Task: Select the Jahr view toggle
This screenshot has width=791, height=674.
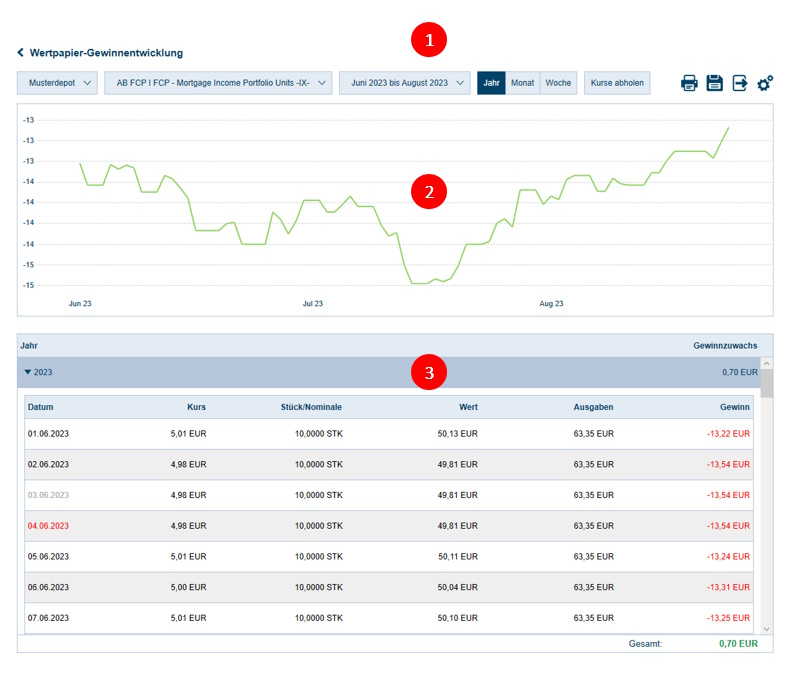Action: pos(491,83)
